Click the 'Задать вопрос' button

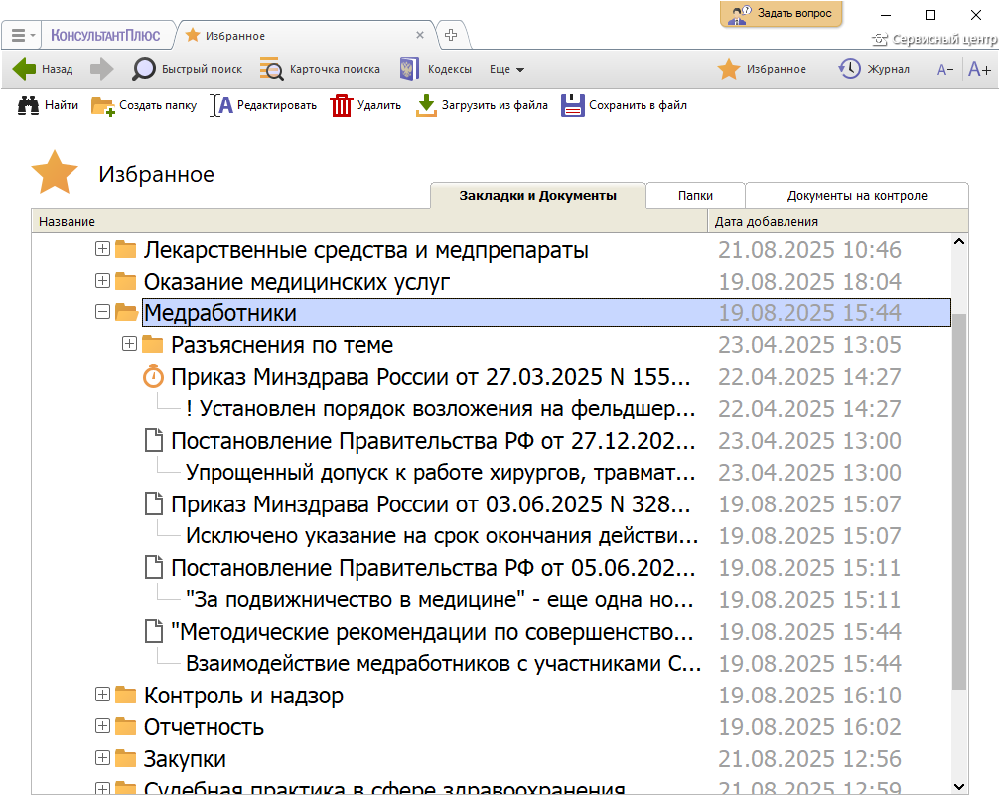pos(782,14)
